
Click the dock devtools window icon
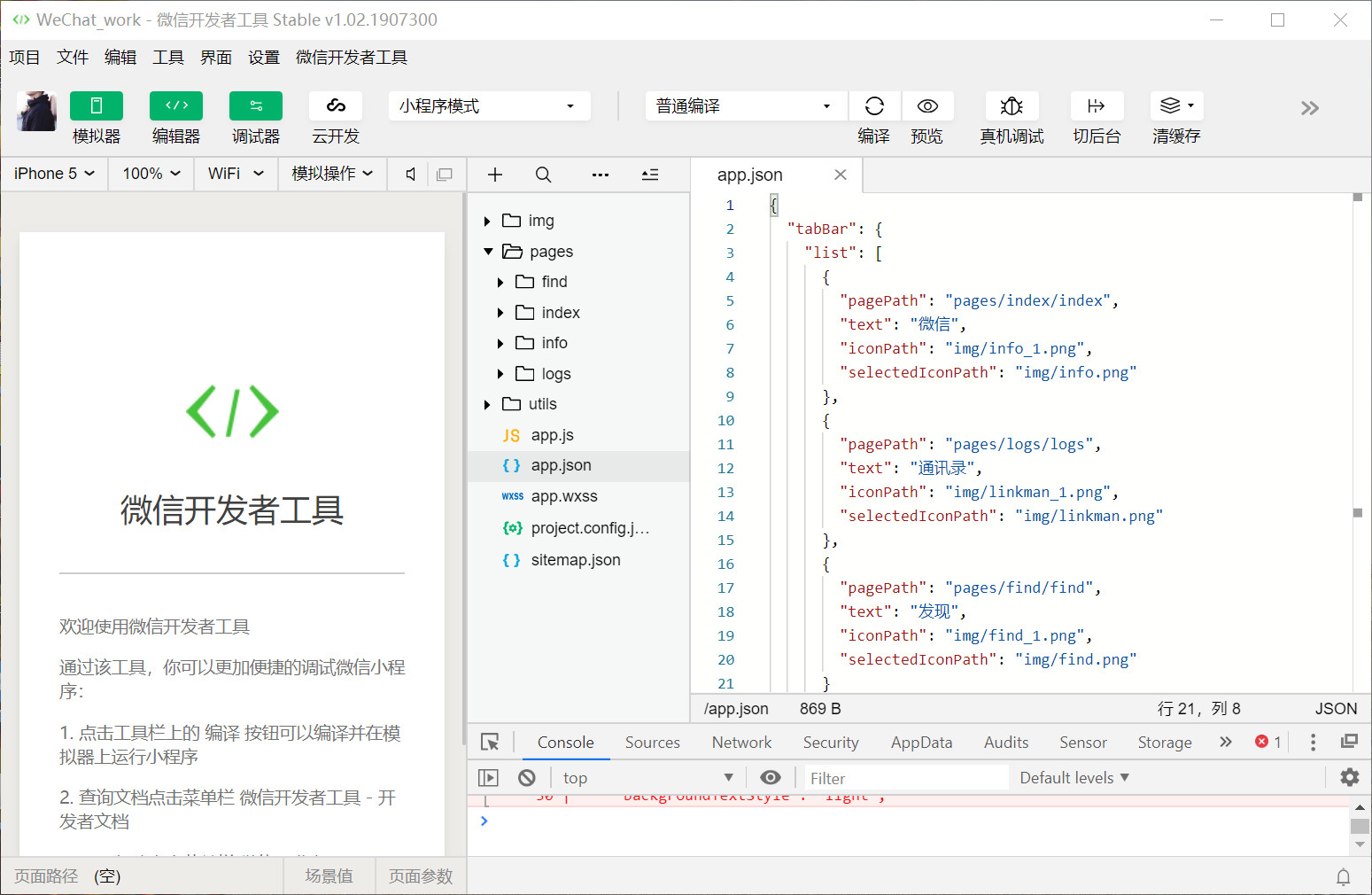1349,742
